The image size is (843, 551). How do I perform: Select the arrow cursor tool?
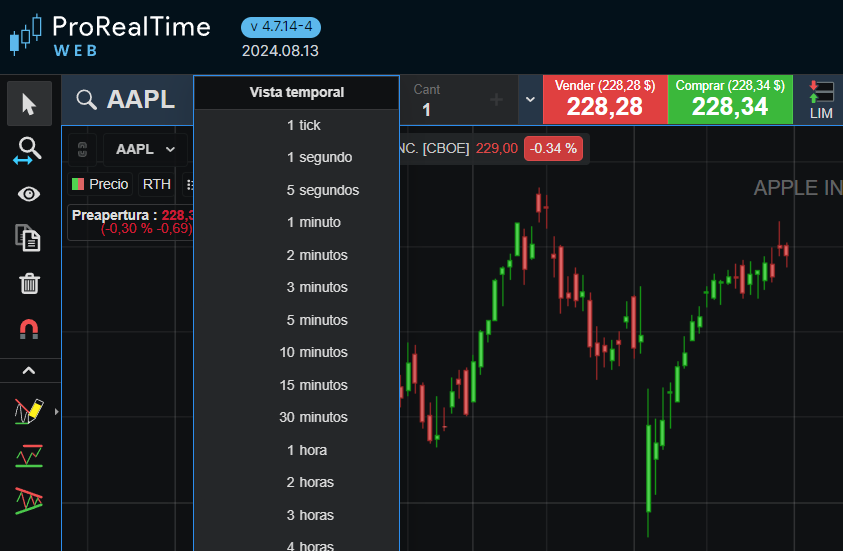29,104
